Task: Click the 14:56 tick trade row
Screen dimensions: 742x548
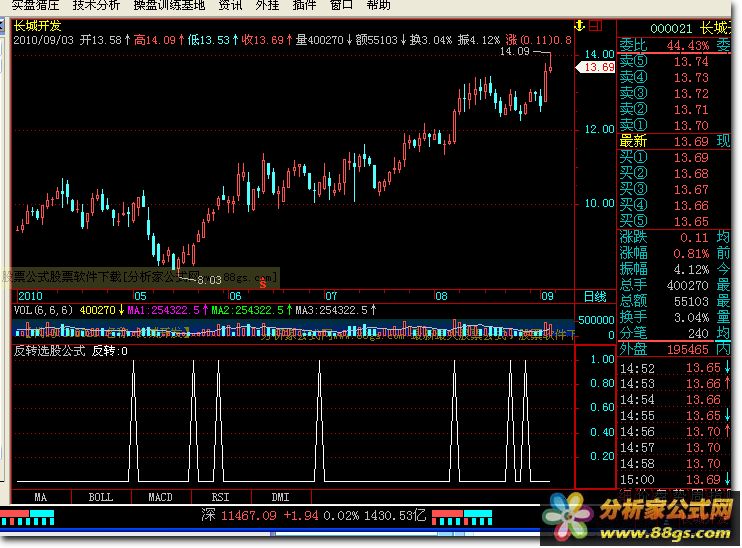Action: pyautogui.click(x=674, y=432)
